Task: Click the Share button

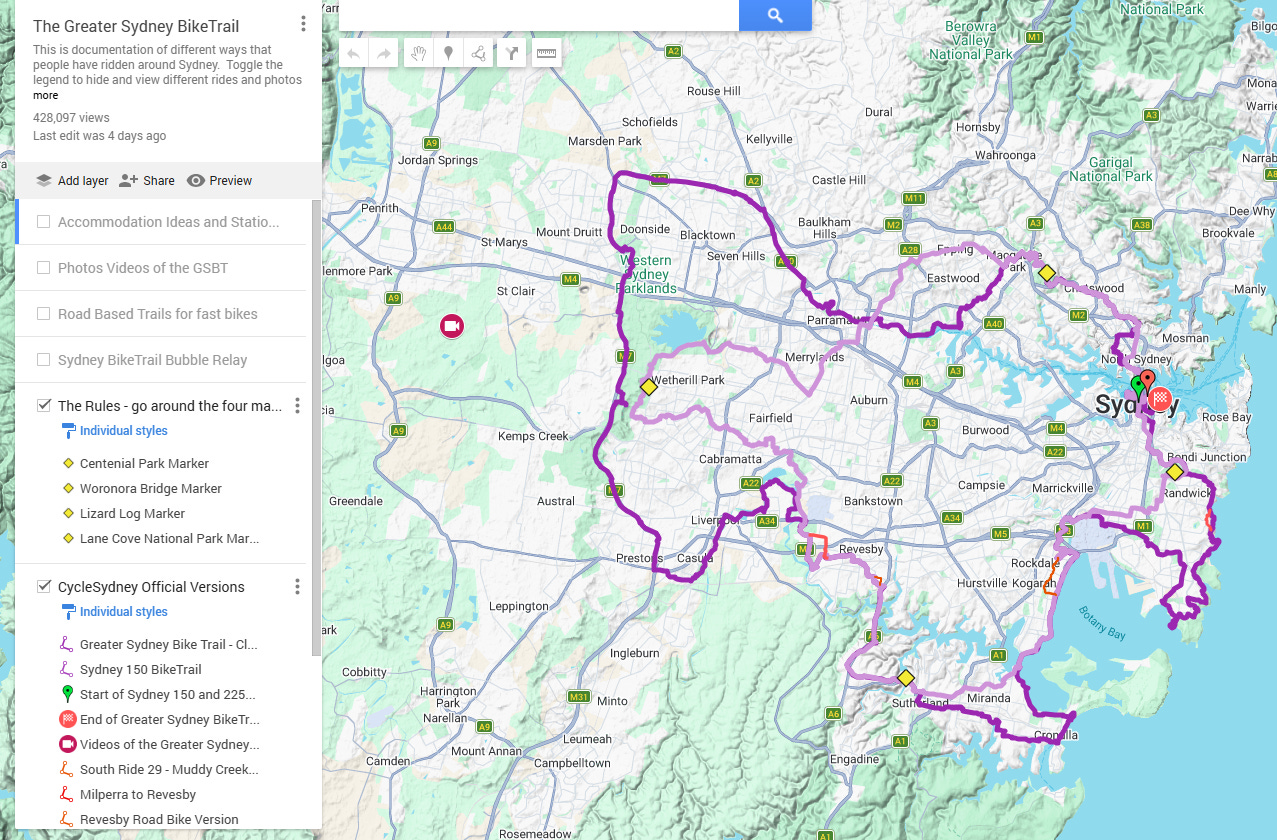Action: pos(147,181)
